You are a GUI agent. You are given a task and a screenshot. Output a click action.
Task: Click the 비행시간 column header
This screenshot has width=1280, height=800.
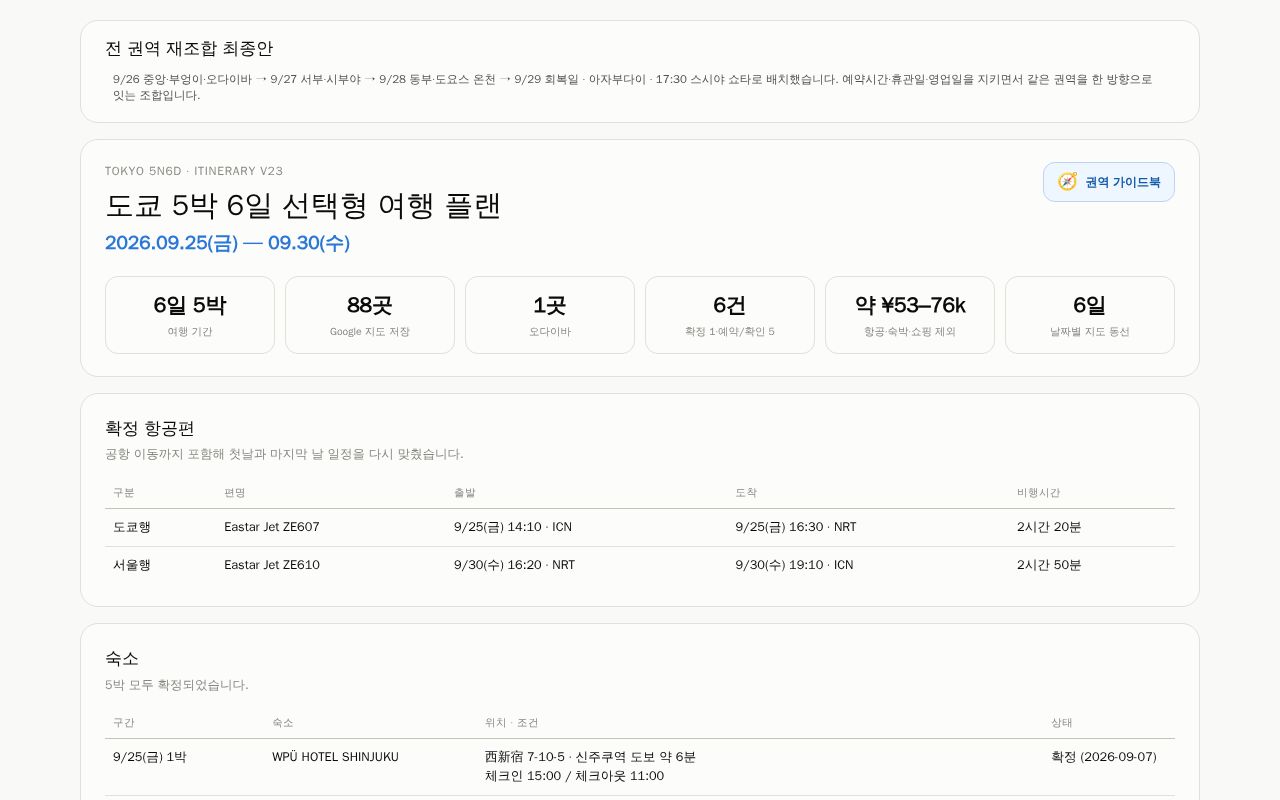tap(1038, 493)
